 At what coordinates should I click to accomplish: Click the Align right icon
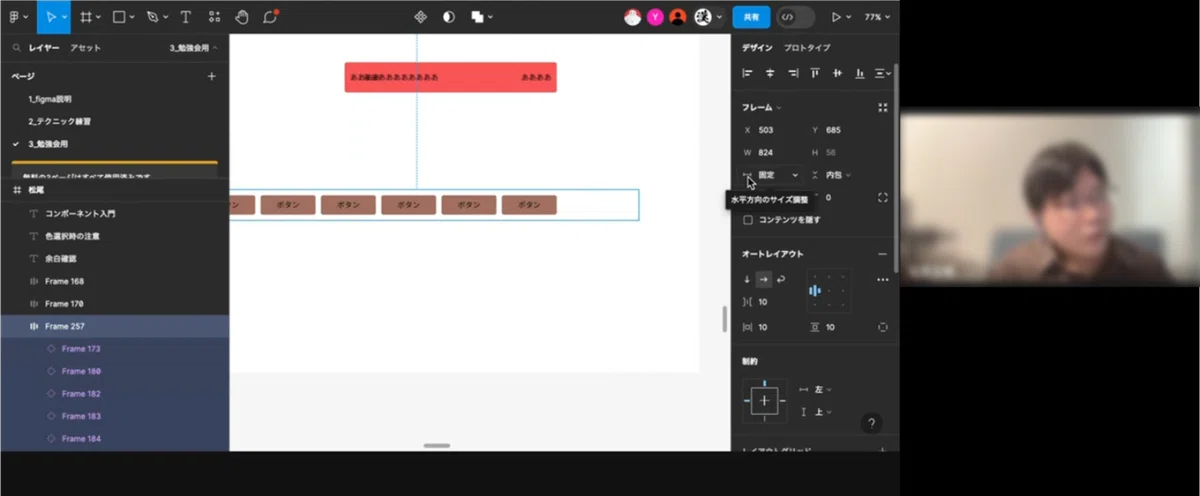[793, 73]
